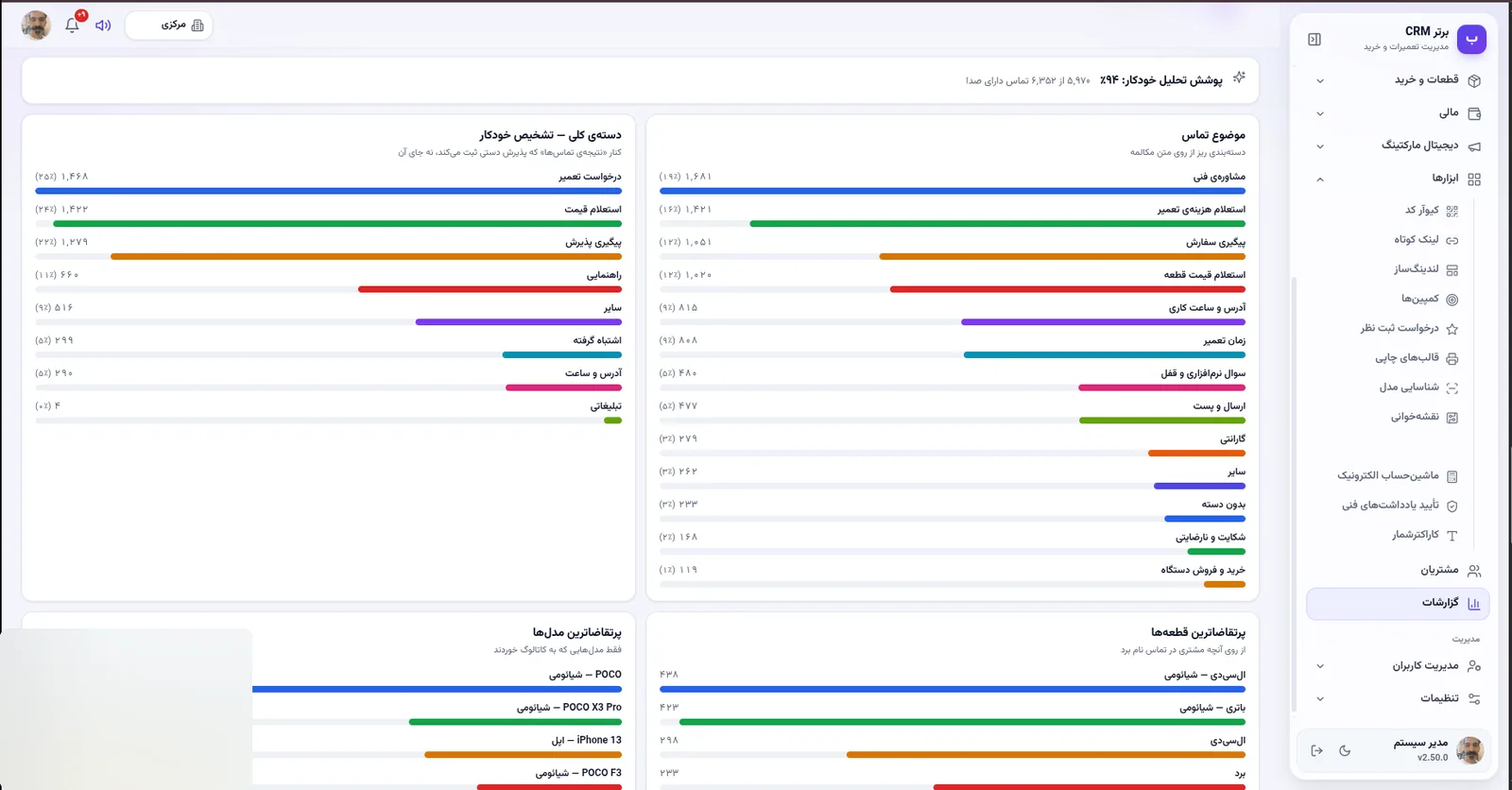Viewport: 1512px width, 790px height.
Task: Click the user avatar in the top bar
Action: [36, 25]
